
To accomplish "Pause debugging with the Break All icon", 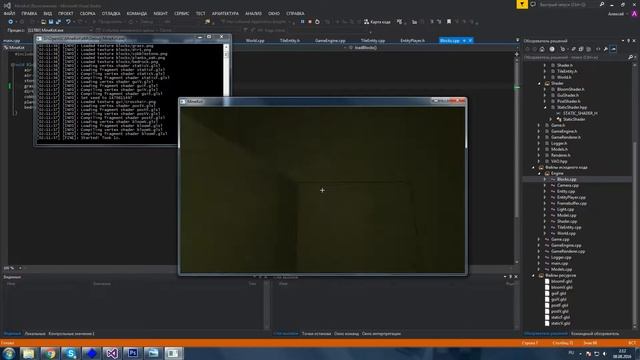I will pos(302,22).
